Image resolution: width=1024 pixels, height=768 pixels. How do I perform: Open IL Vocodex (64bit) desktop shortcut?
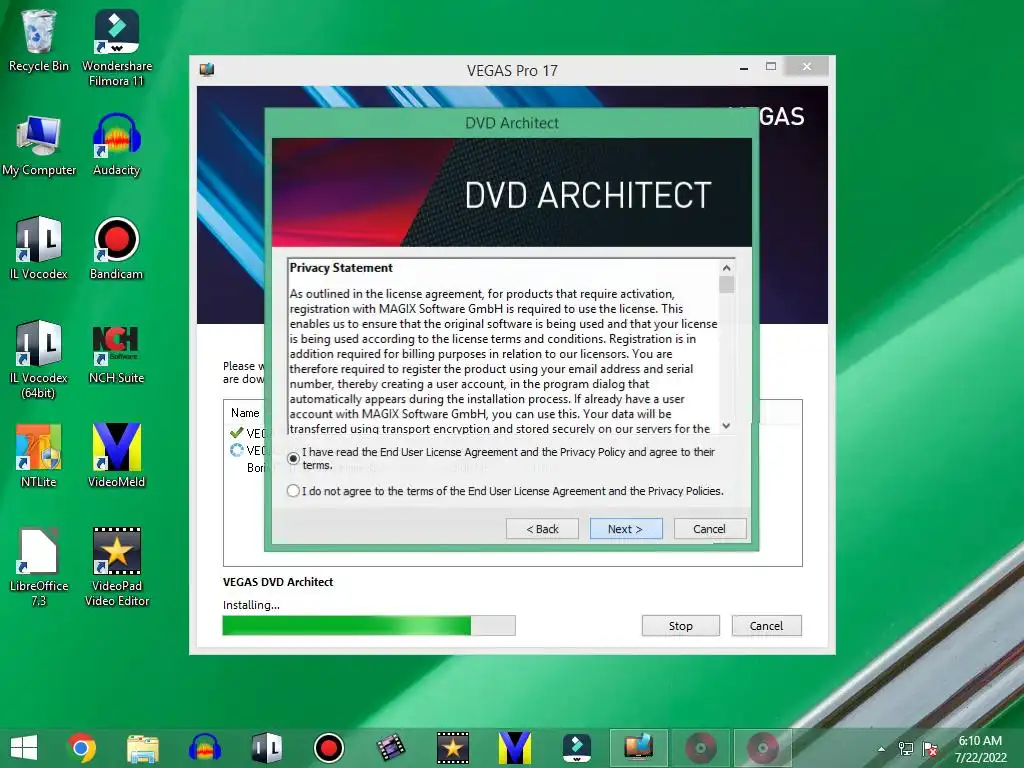click(x=39, y=359)
